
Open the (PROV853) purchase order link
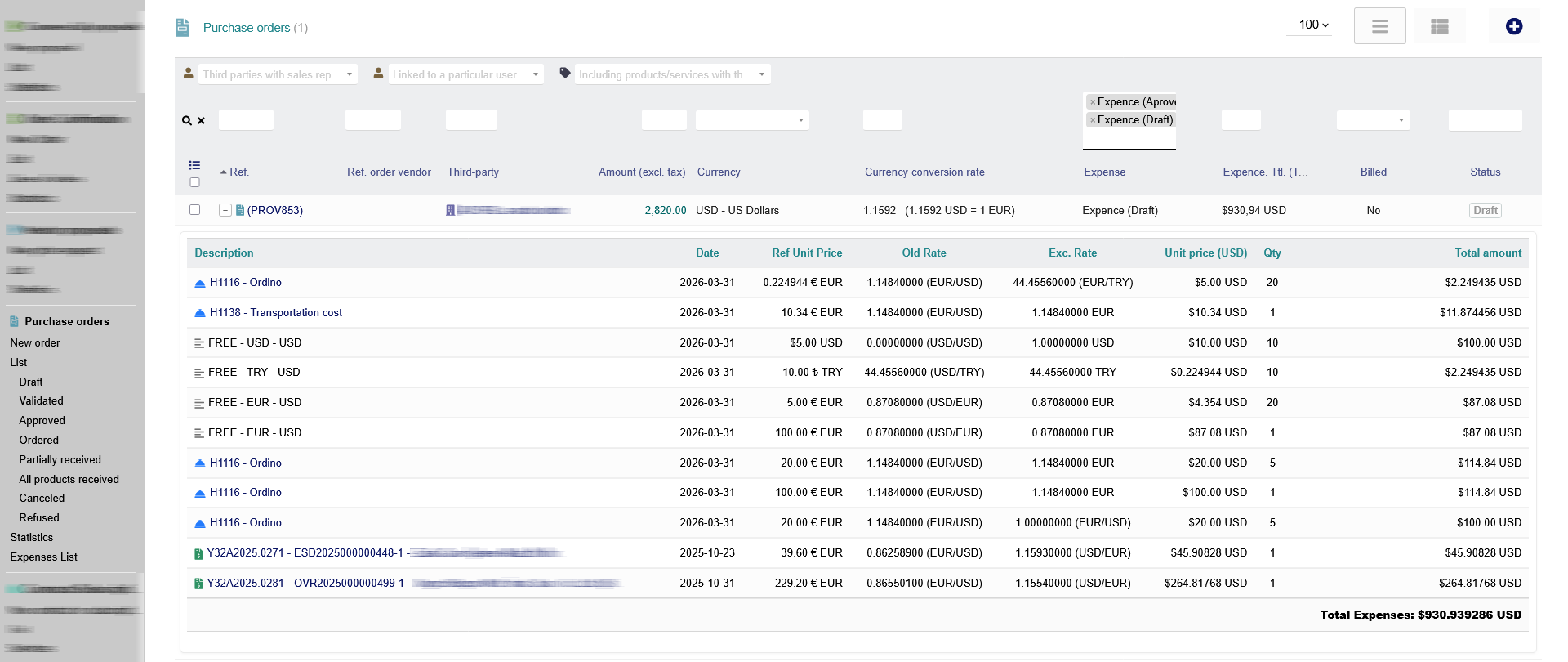[275, 211]
